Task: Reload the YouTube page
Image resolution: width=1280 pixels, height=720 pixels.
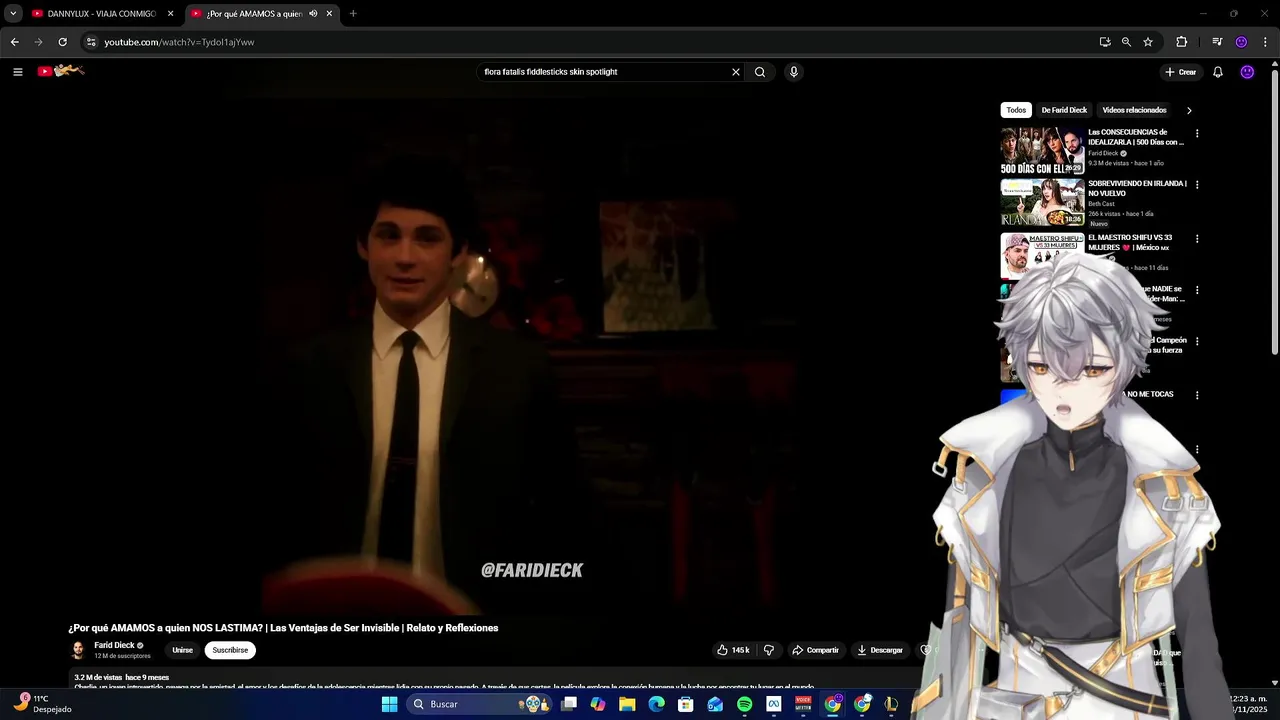Action: (62, 42)
